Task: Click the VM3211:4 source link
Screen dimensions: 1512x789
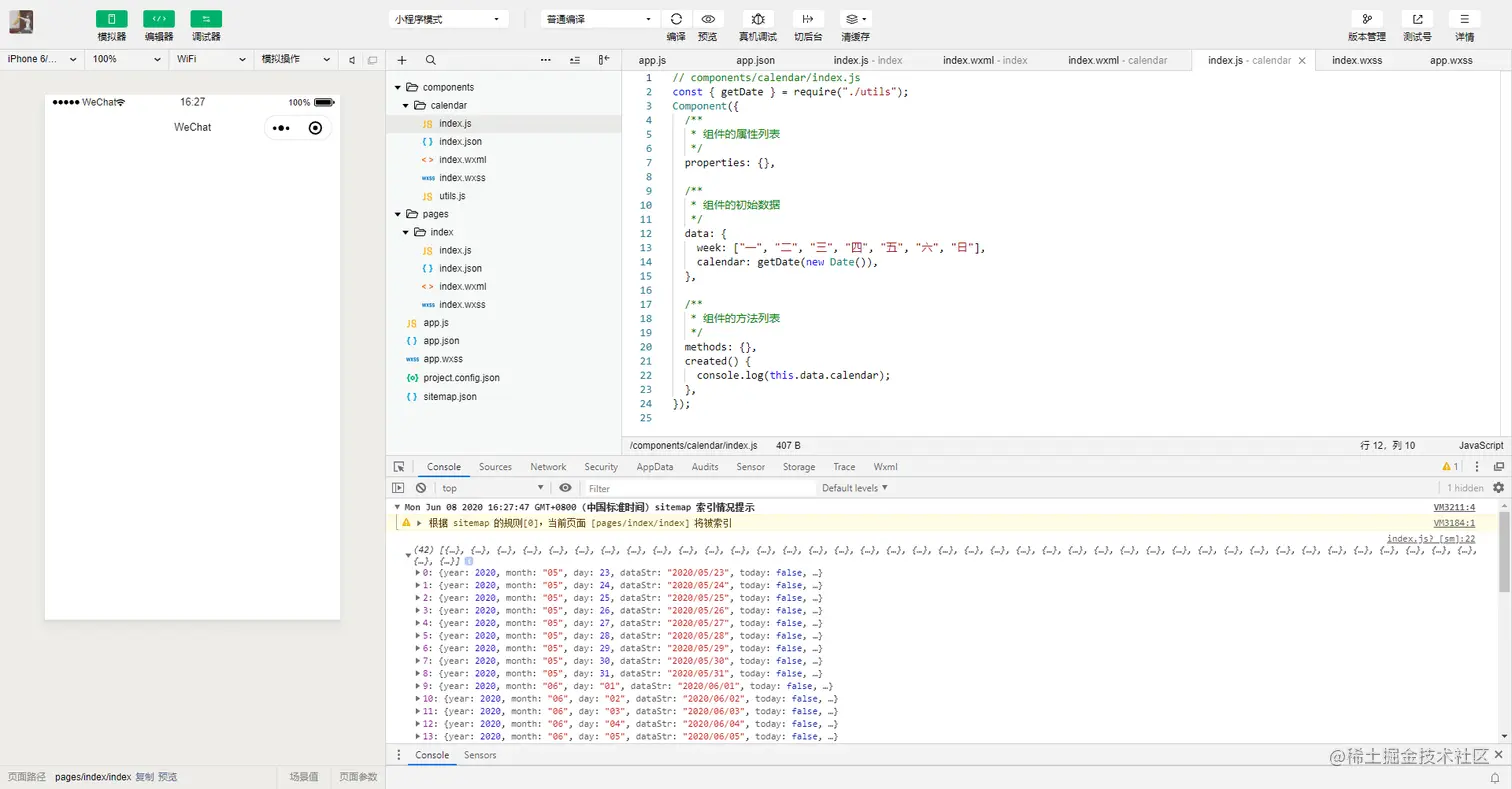Action: 1454,507
